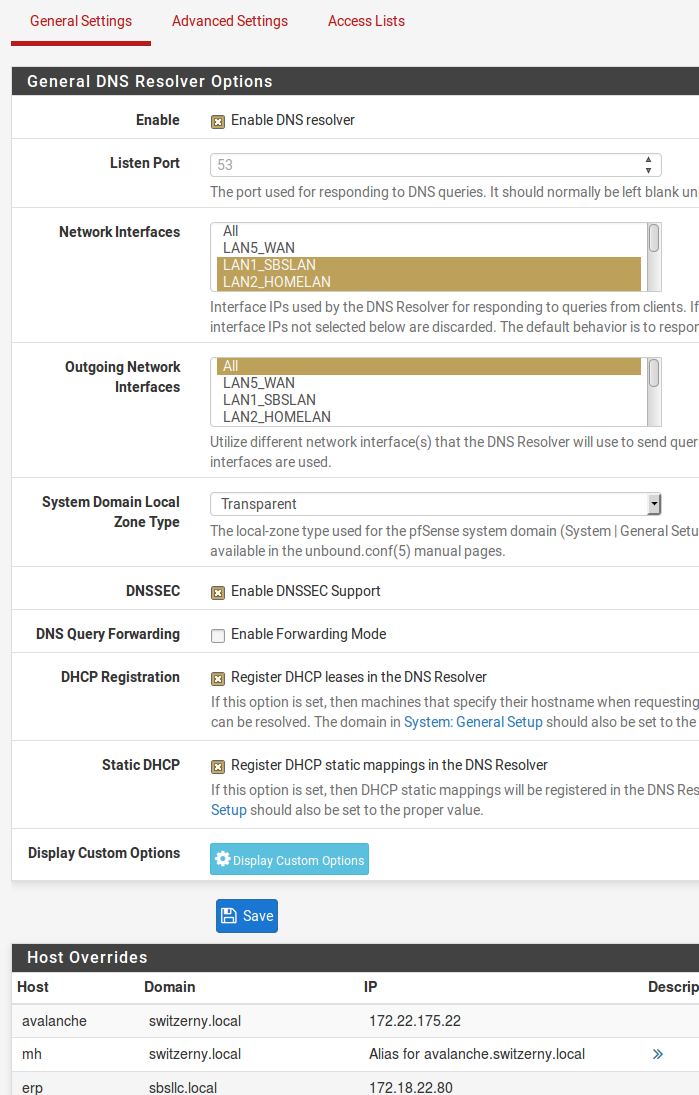Click the gear icon on Display Custom Options
The image size is (699, 1095).
(220, 859)
